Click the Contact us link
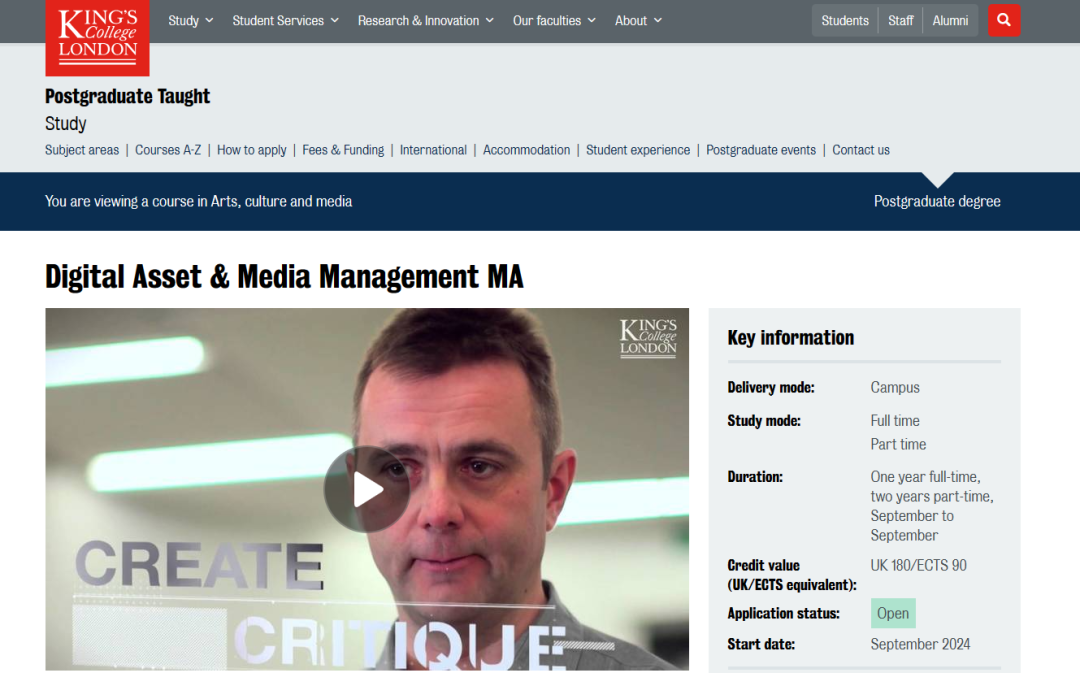 (861, 150)
